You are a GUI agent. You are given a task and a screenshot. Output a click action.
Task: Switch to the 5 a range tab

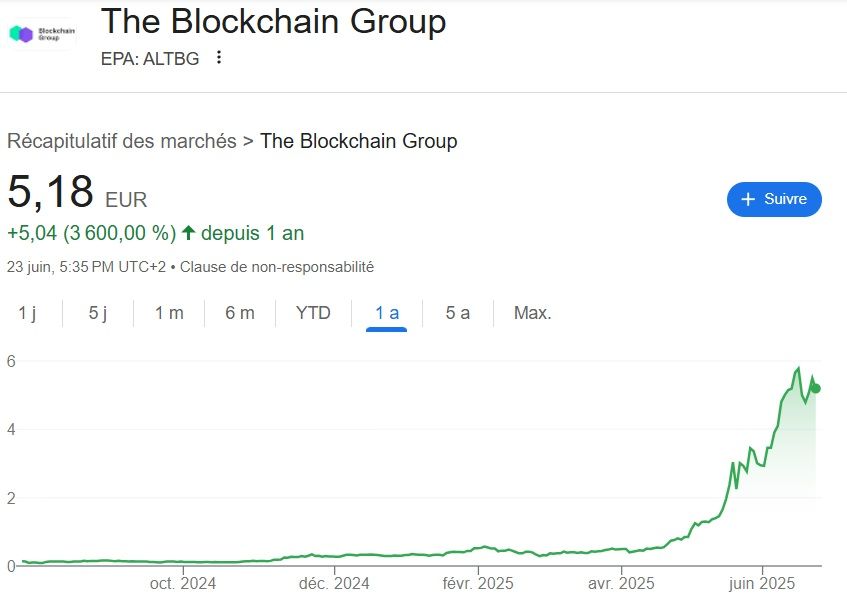tap(457, 313)
